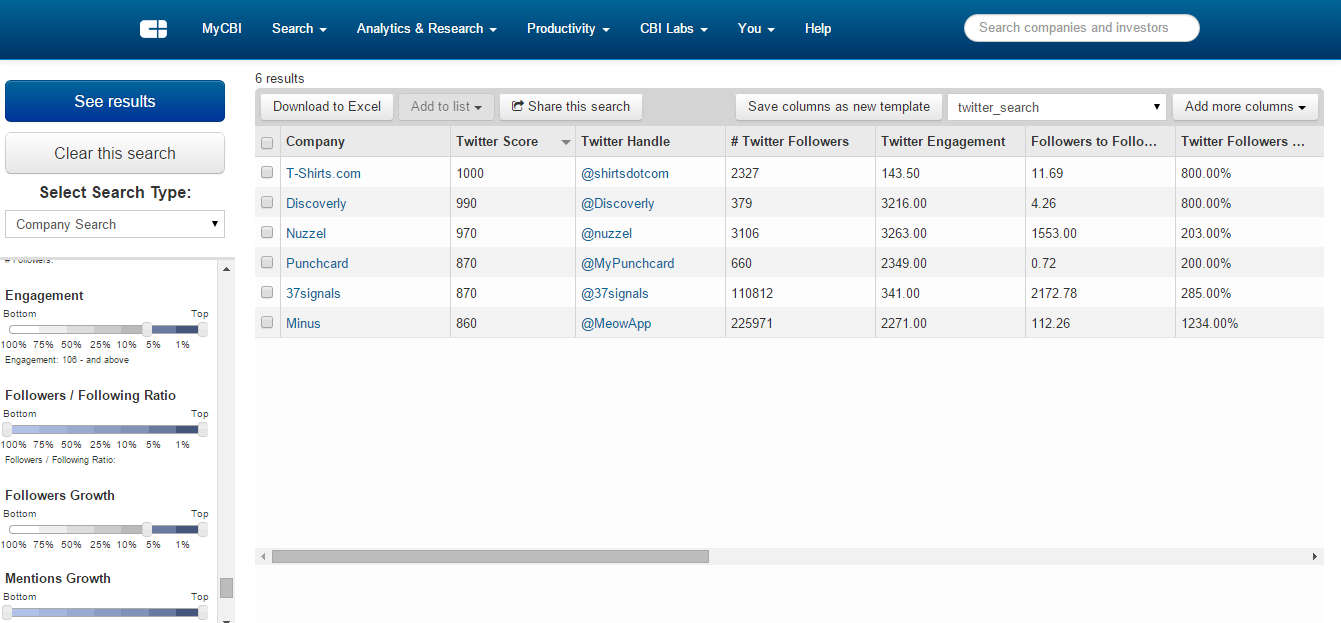Open the Discoverly company link
The height and width of the screenshot is (623, 1341).
click(316, 203)
